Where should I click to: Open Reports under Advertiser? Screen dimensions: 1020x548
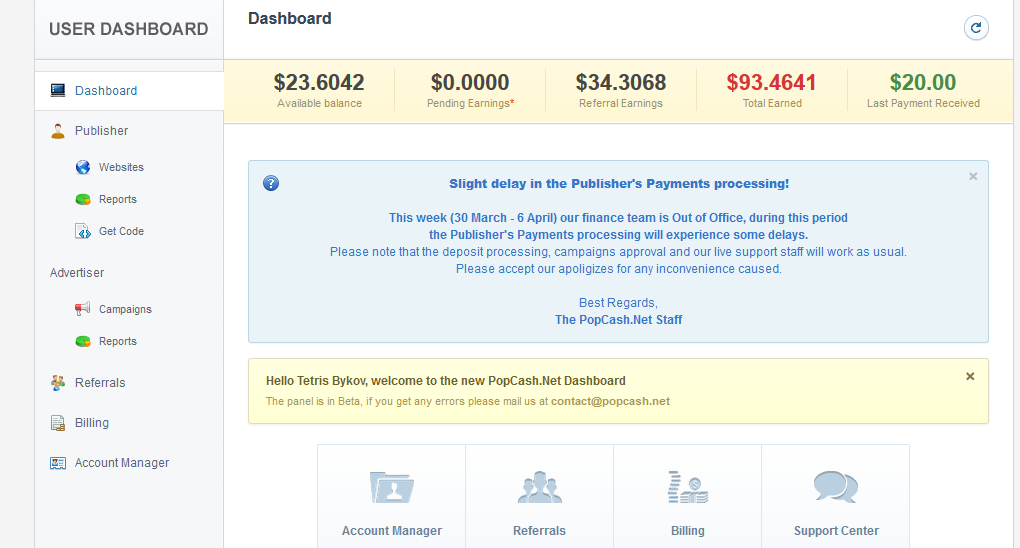tap(118, 341)
